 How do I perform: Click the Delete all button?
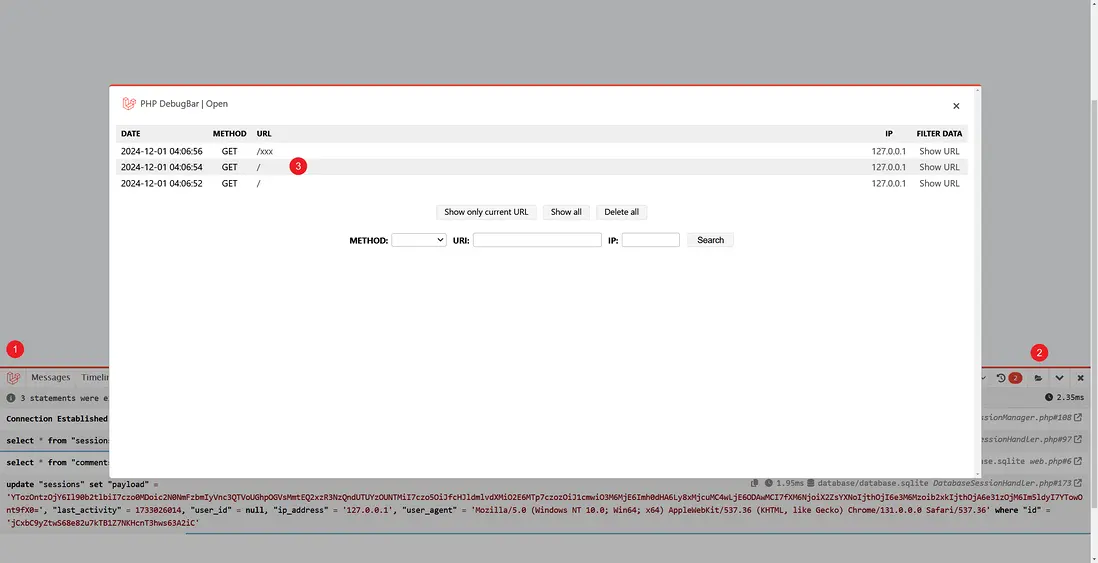tap(621, 212)
